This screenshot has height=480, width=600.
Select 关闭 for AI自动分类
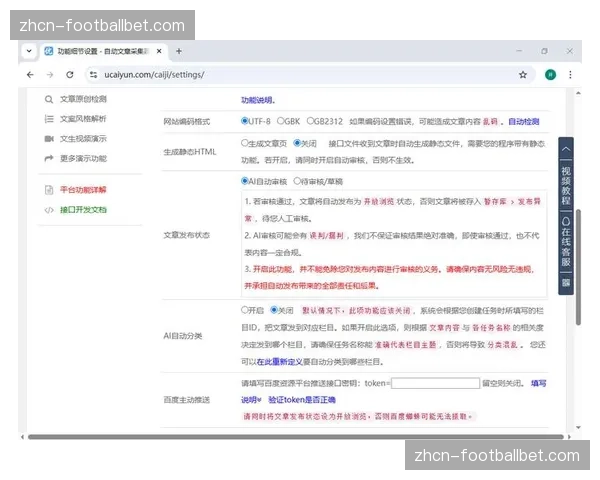click(274, 310)
